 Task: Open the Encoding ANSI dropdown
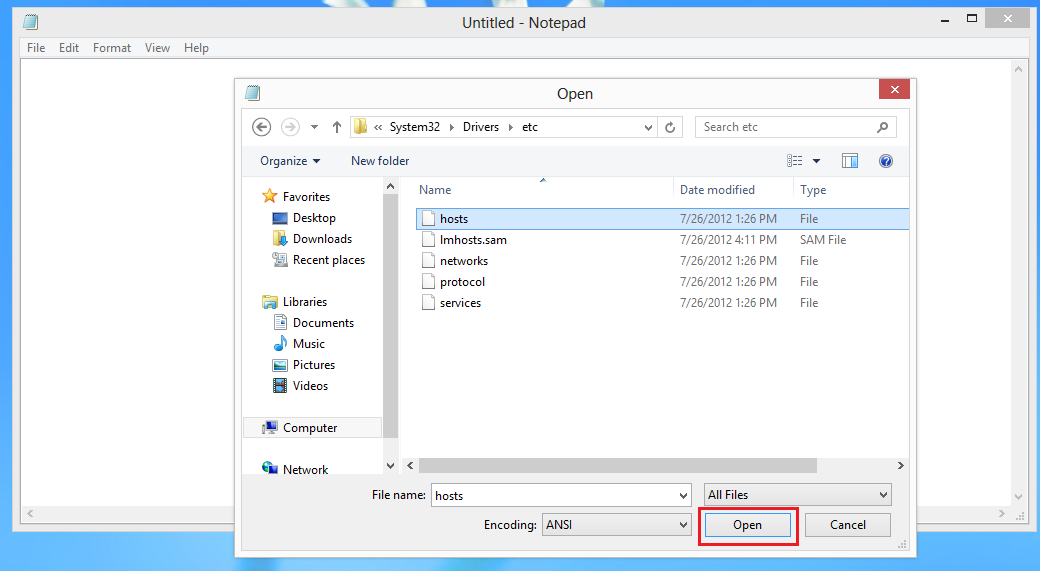click(616, 525)
